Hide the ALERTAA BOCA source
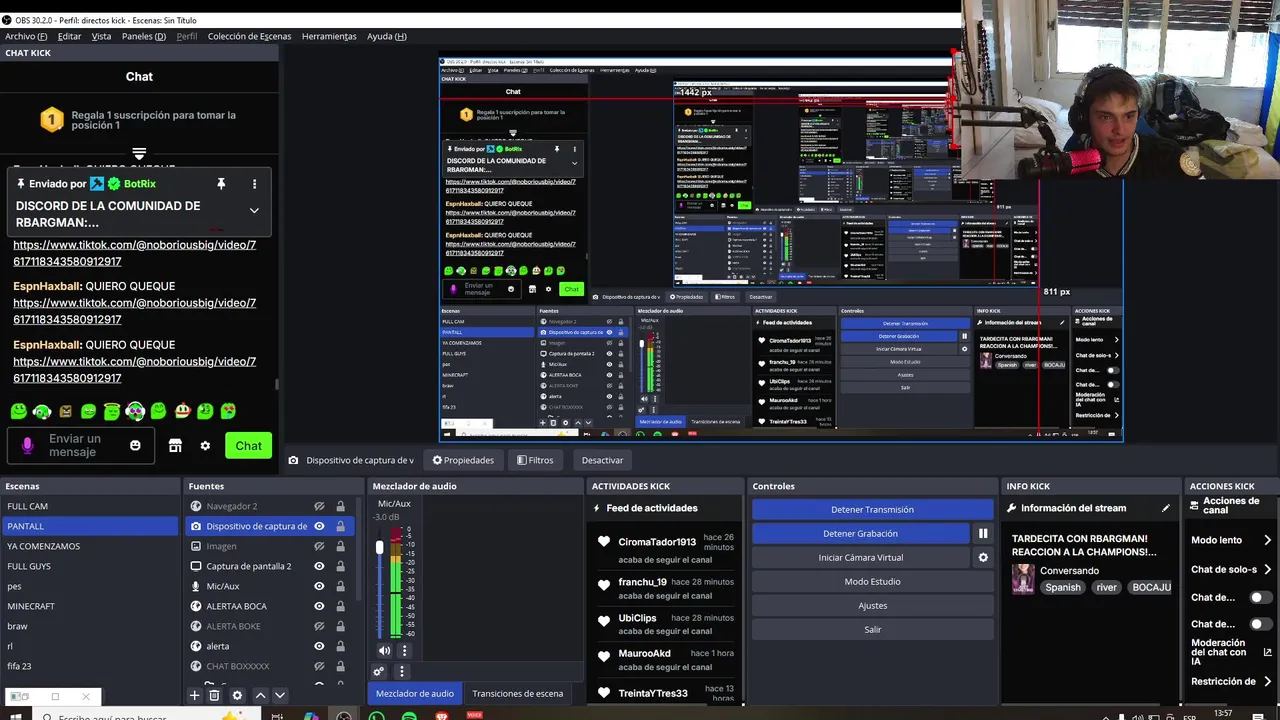1280x720 pixels. tap(319, 606)
